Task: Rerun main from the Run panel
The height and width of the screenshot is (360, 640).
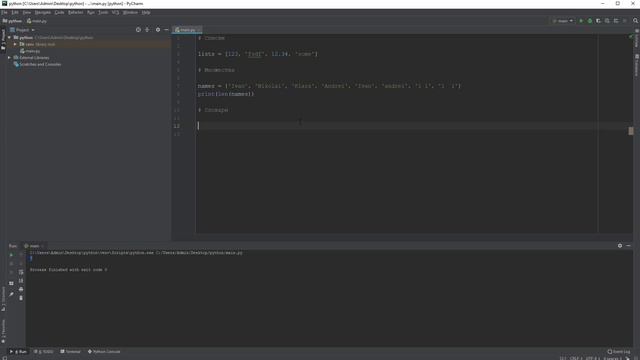Action: (11, 255)
